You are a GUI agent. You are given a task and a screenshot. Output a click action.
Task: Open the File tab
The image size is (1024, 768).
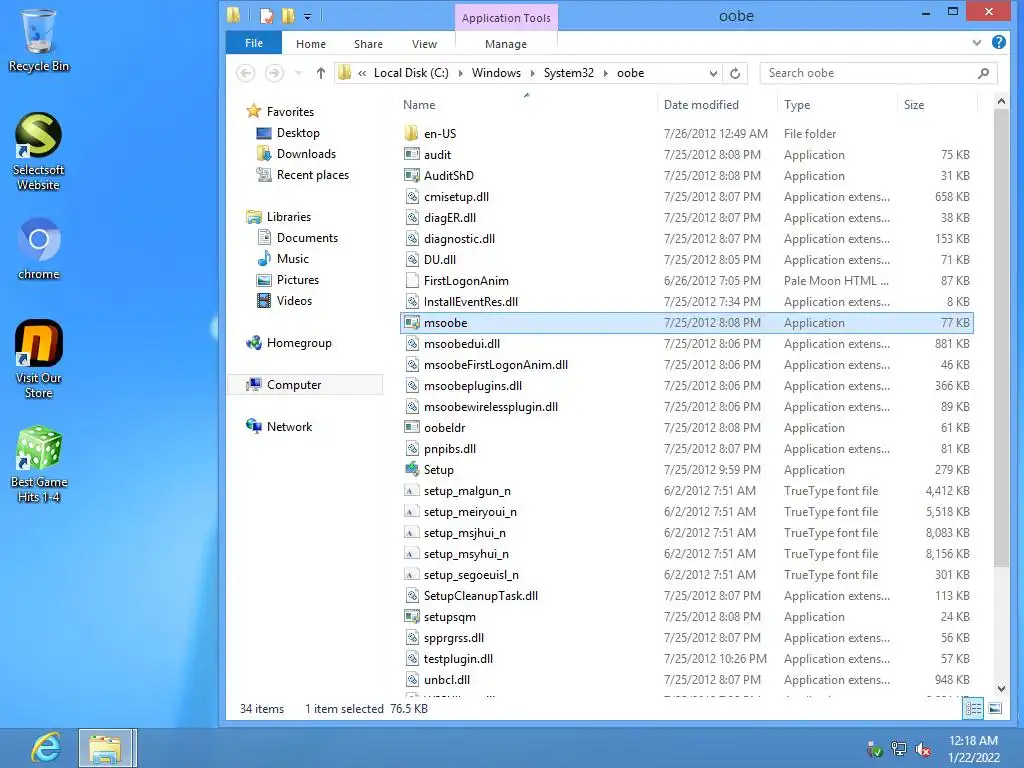(253, 43)
